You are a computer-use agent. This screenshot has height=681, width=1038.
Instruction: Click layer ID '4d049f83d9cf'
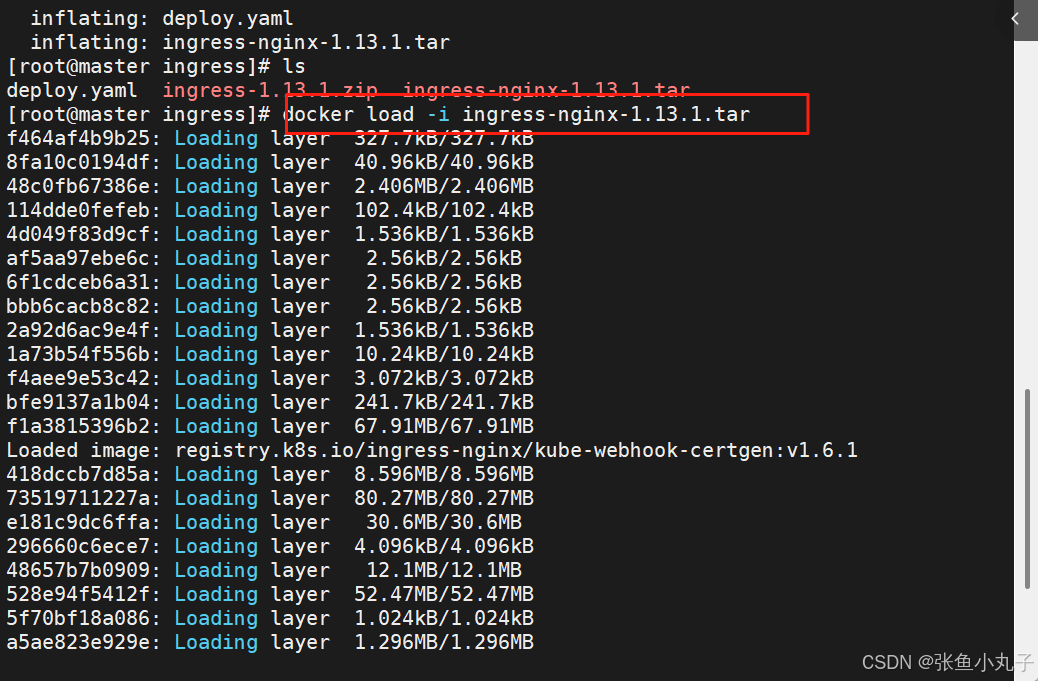pos(78,234)
